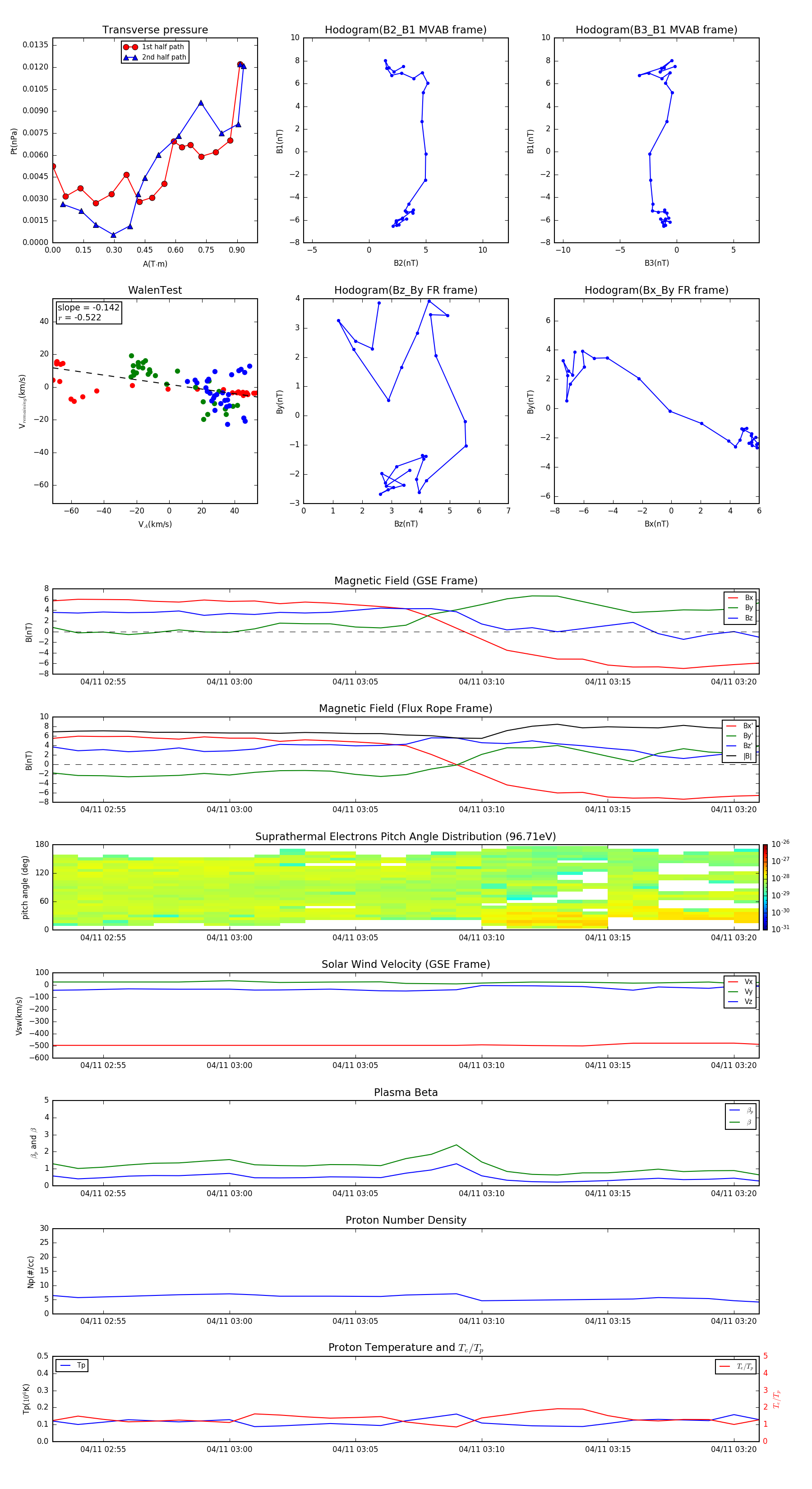Screen dimensions: 812x1489
Task: Click '|B|' in Flux Rope legend
Action: [x=747, y=756]
